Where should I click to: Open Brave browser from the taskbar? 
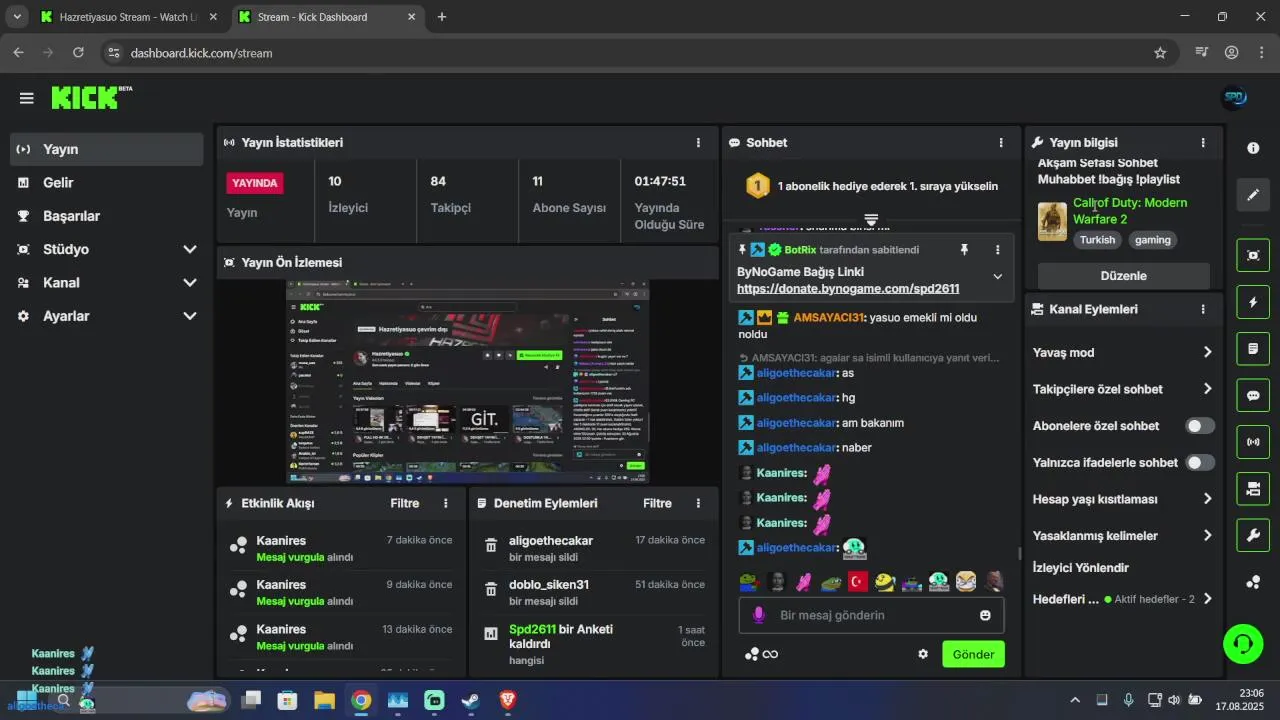[x=507, y=700]
